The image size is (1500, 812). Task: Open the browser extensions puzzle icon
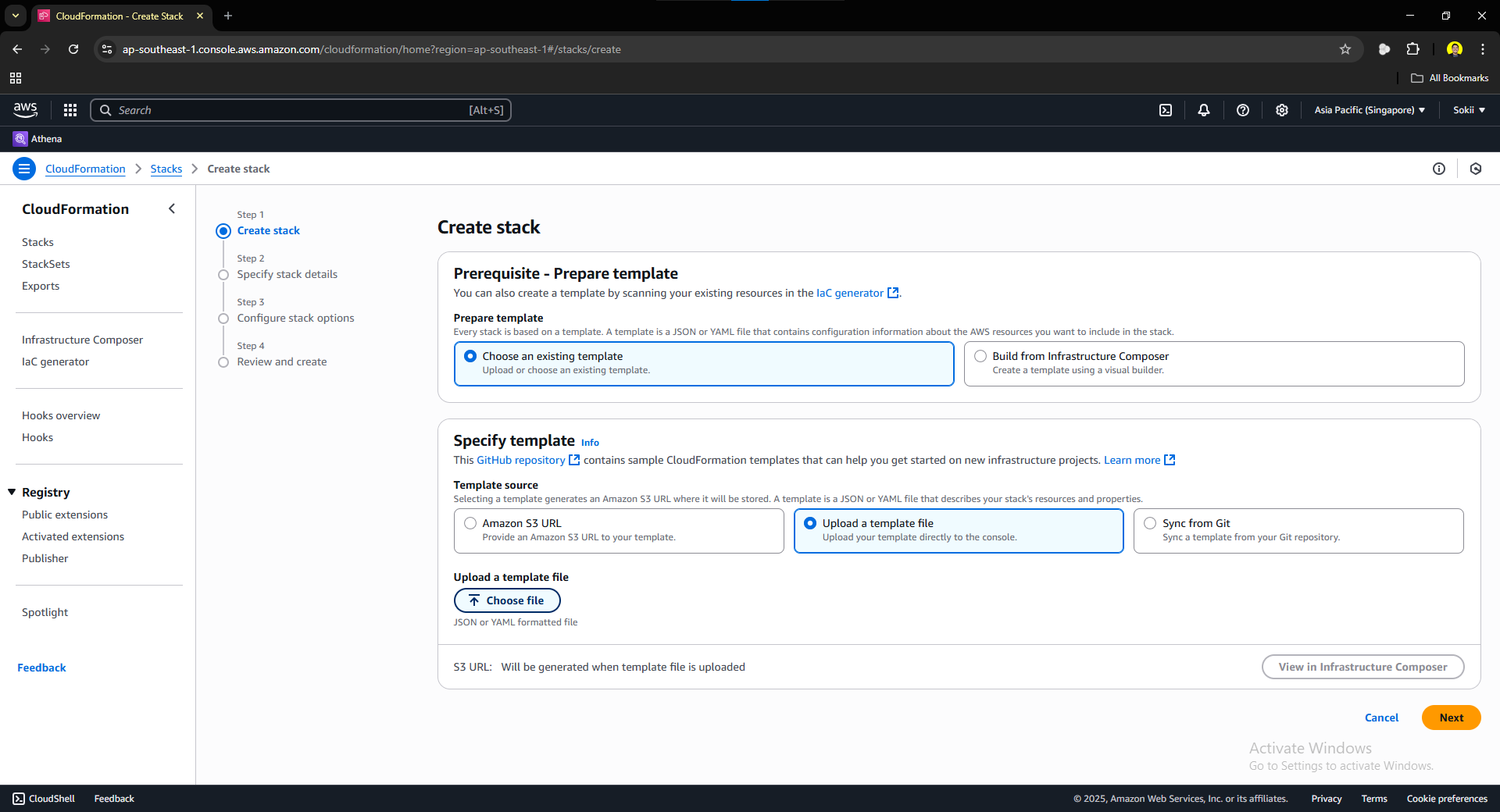pos(1413,49)
